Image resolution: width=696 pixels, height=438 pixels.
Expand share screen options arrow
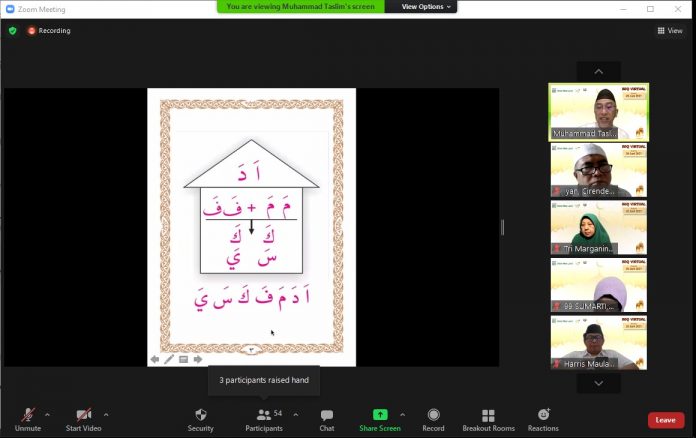pos(403,414)
